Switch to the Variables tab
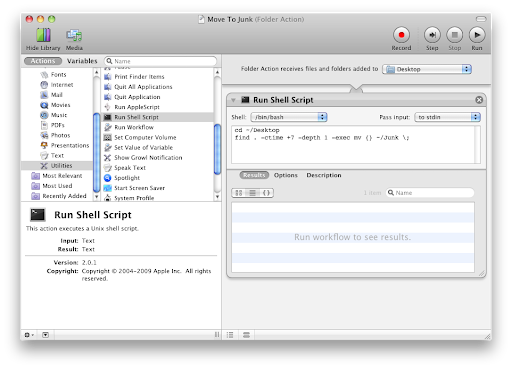Image resolution: width=512 pixels, height=369 pixels. pos(82,61)
